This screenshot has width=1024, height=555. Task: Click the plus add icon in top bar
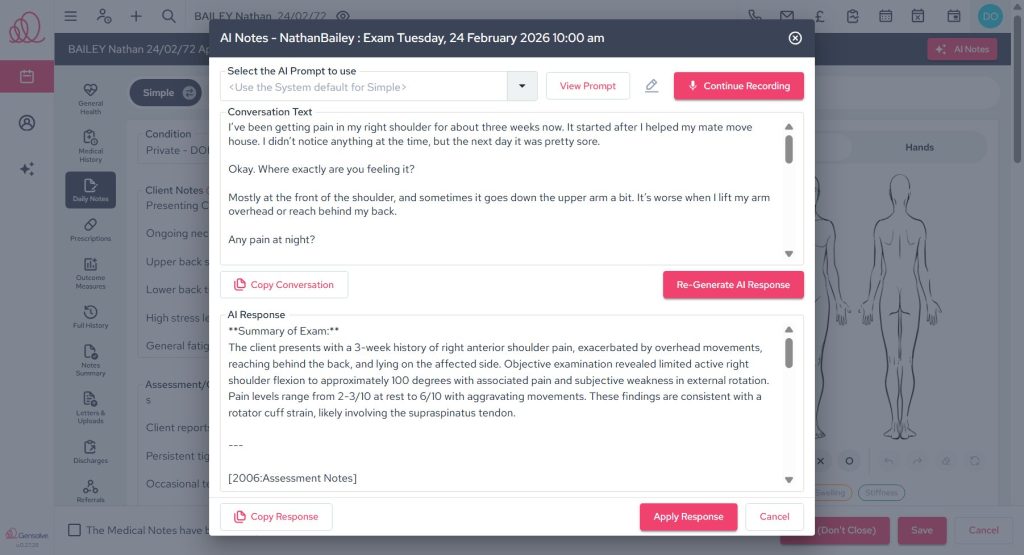point(136,16)
